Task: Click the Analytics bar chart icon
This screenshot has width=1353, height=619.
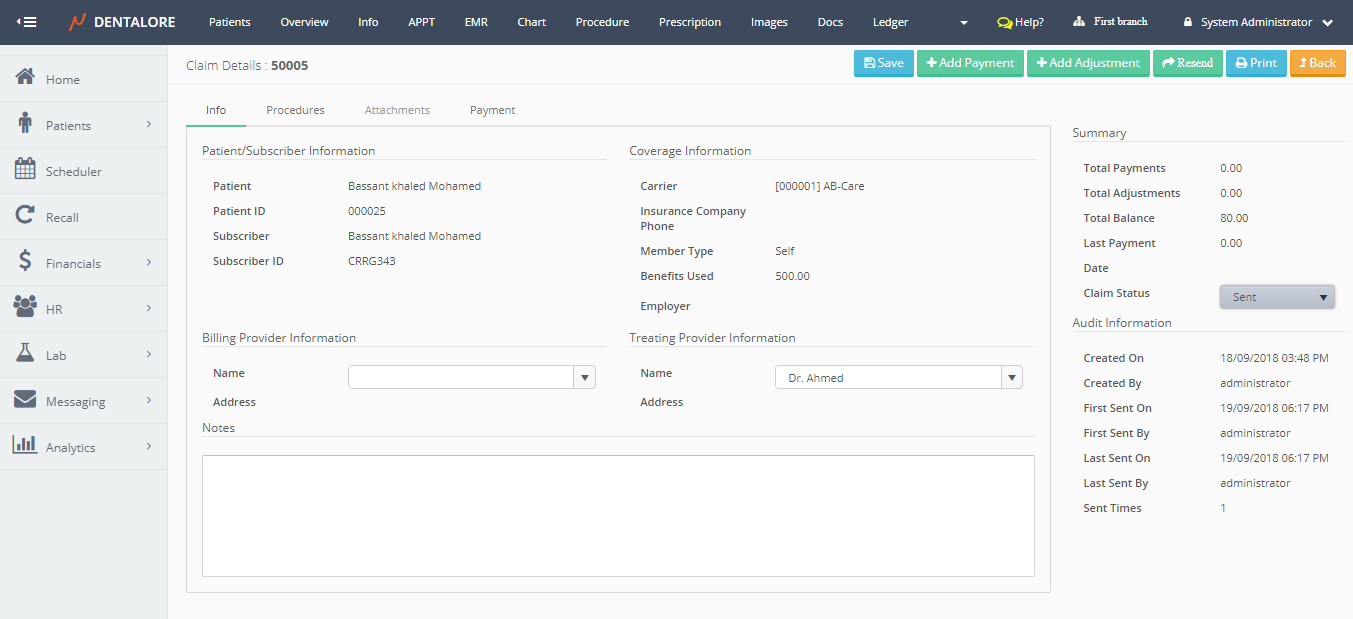Action: [x=25, y=446]
